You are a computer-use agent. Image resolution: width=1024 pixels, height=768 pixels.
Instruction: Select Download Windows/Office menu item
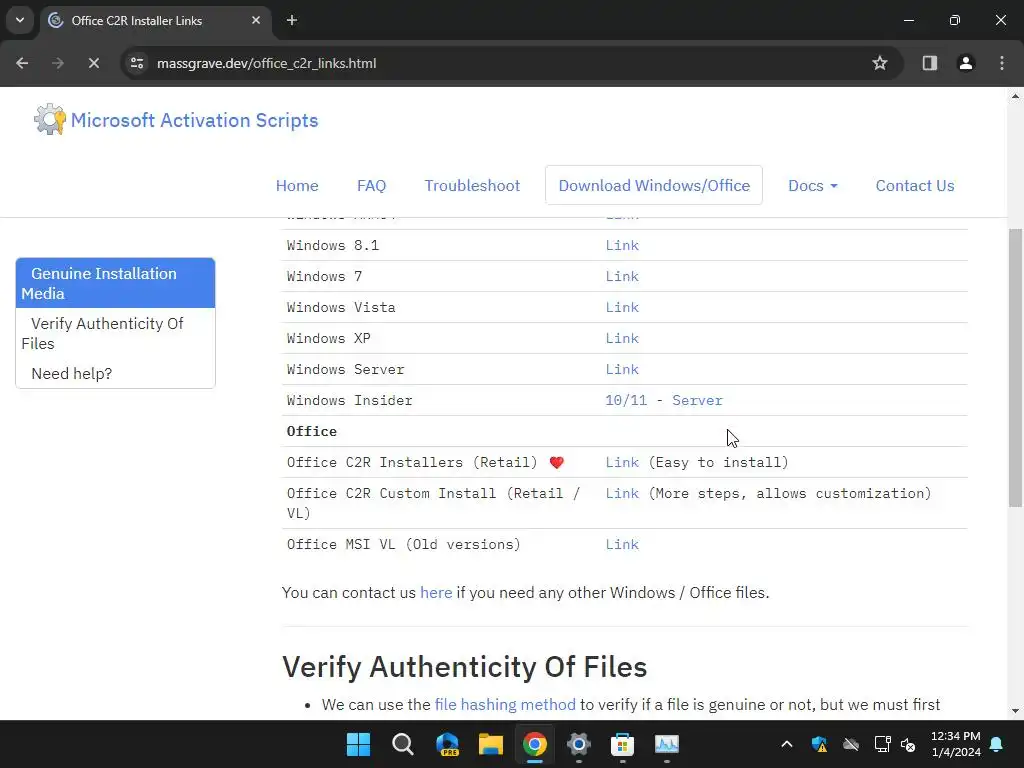[x=654, y=185]
